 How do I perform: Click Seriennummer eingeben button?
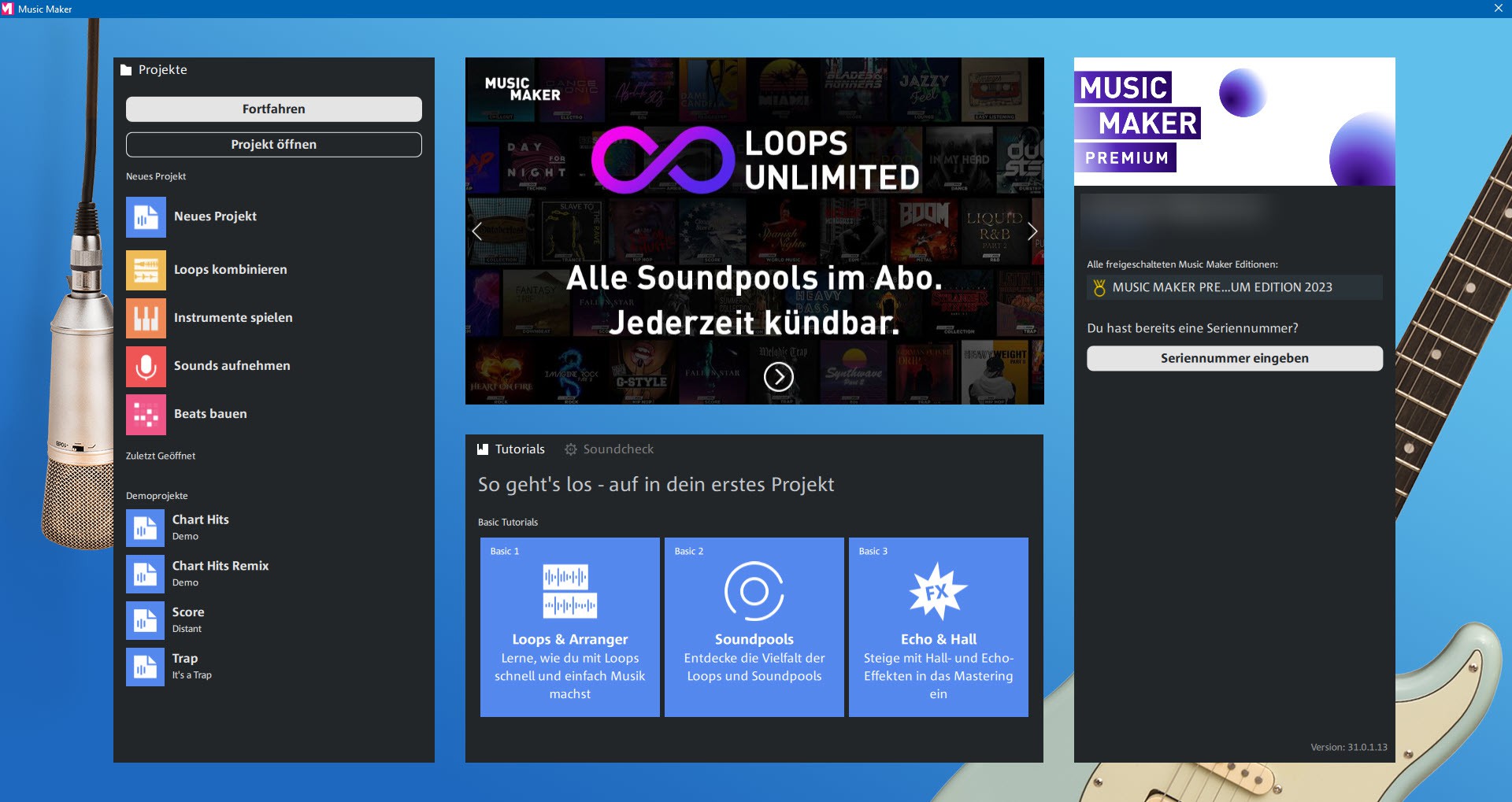pyautogui.click(x=1235, y=358)
